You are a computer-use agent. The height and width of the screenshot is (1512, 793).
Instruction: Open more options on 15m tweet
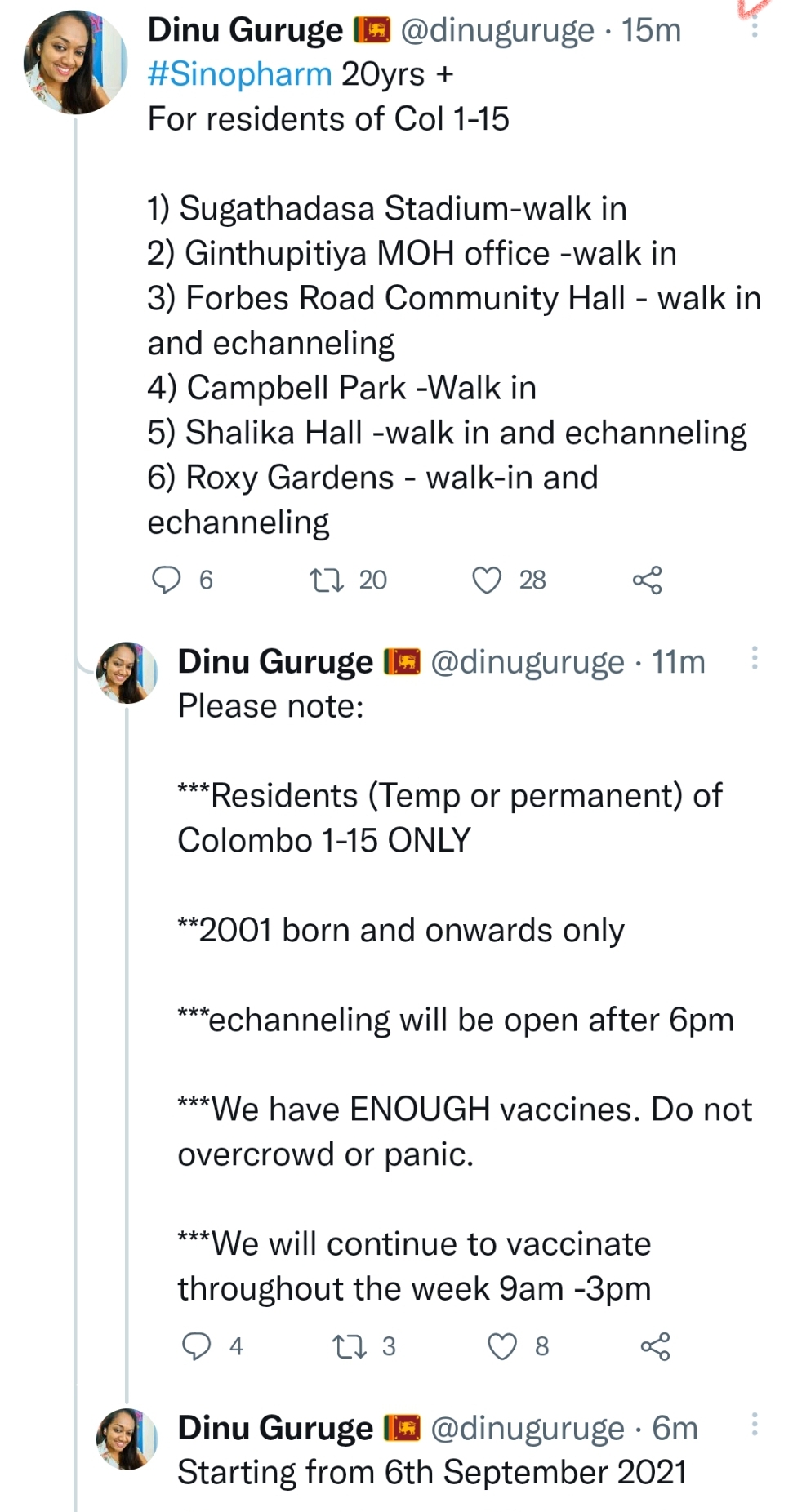[755, 28]
